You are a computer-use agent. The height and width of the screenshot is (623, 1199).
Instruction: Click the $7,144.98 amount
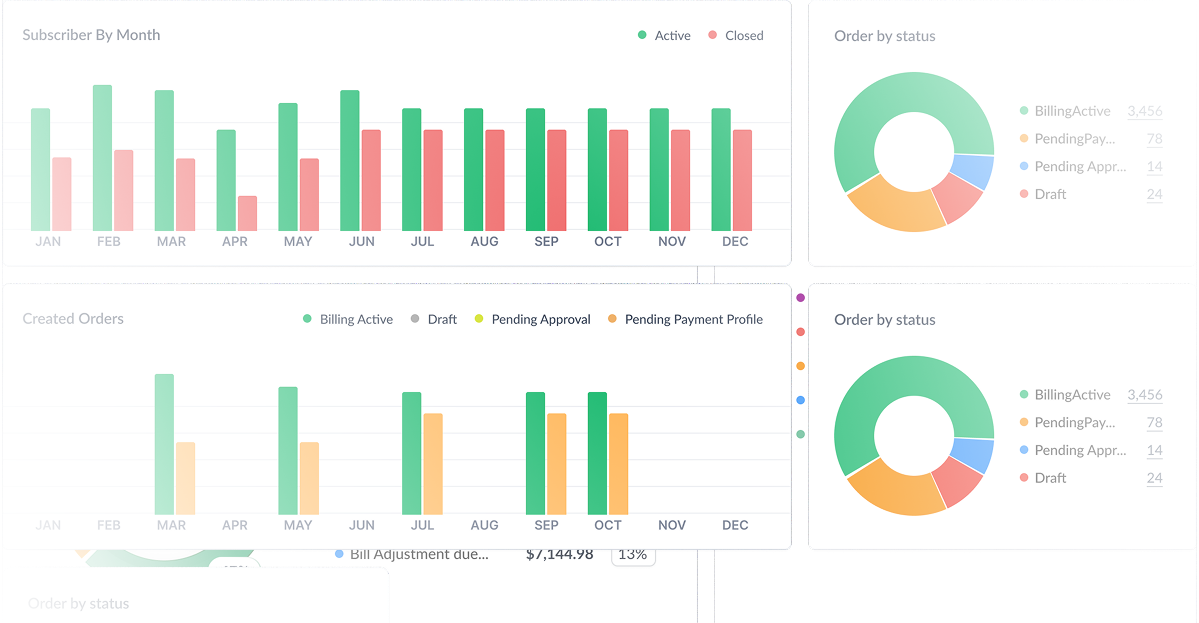pyautogui.click(x=559, y=554)
